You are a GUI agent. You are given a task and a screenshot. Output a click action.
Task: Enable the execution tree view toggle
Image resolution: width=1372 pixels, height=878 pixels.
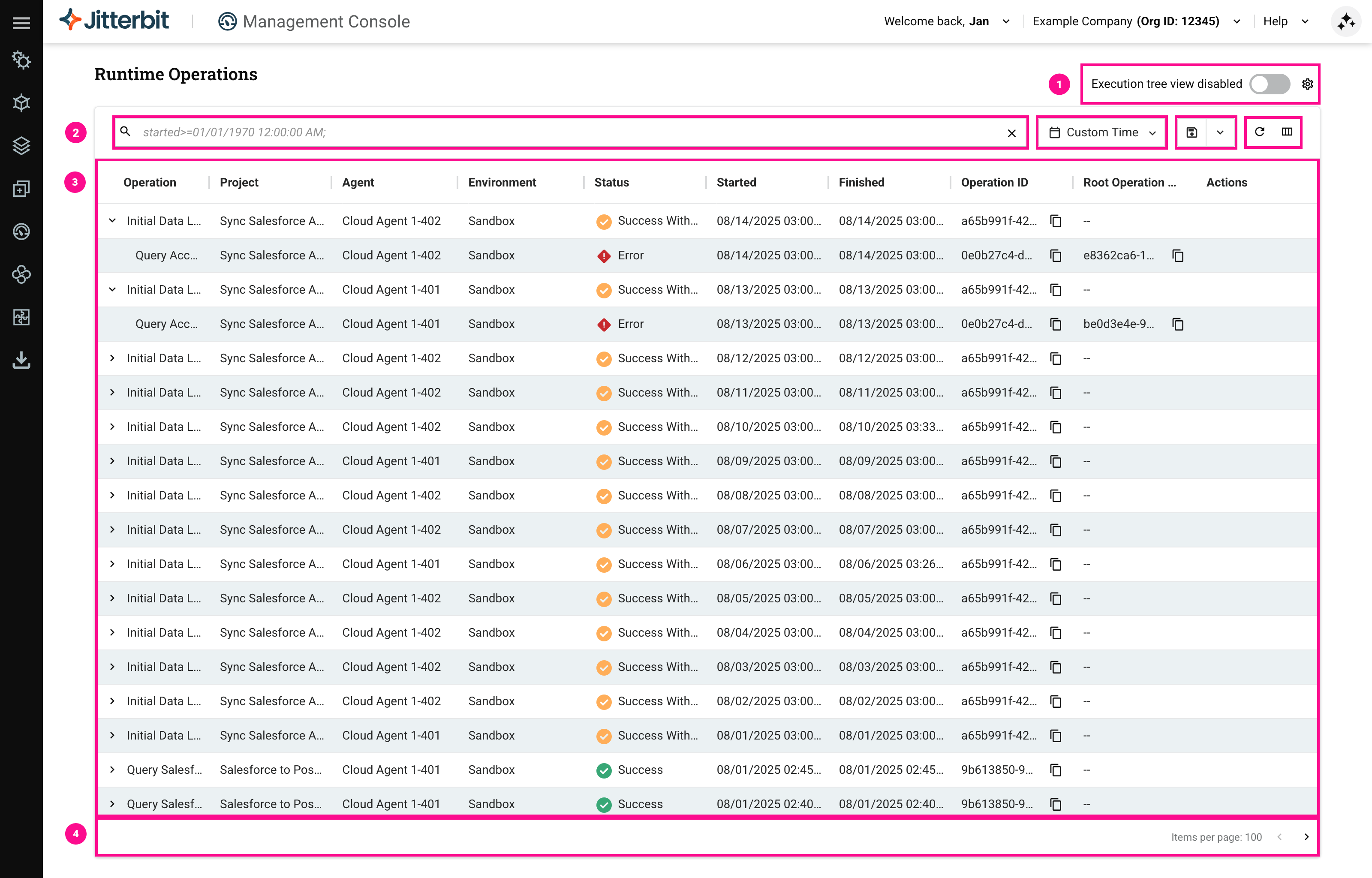(1270, 84)
